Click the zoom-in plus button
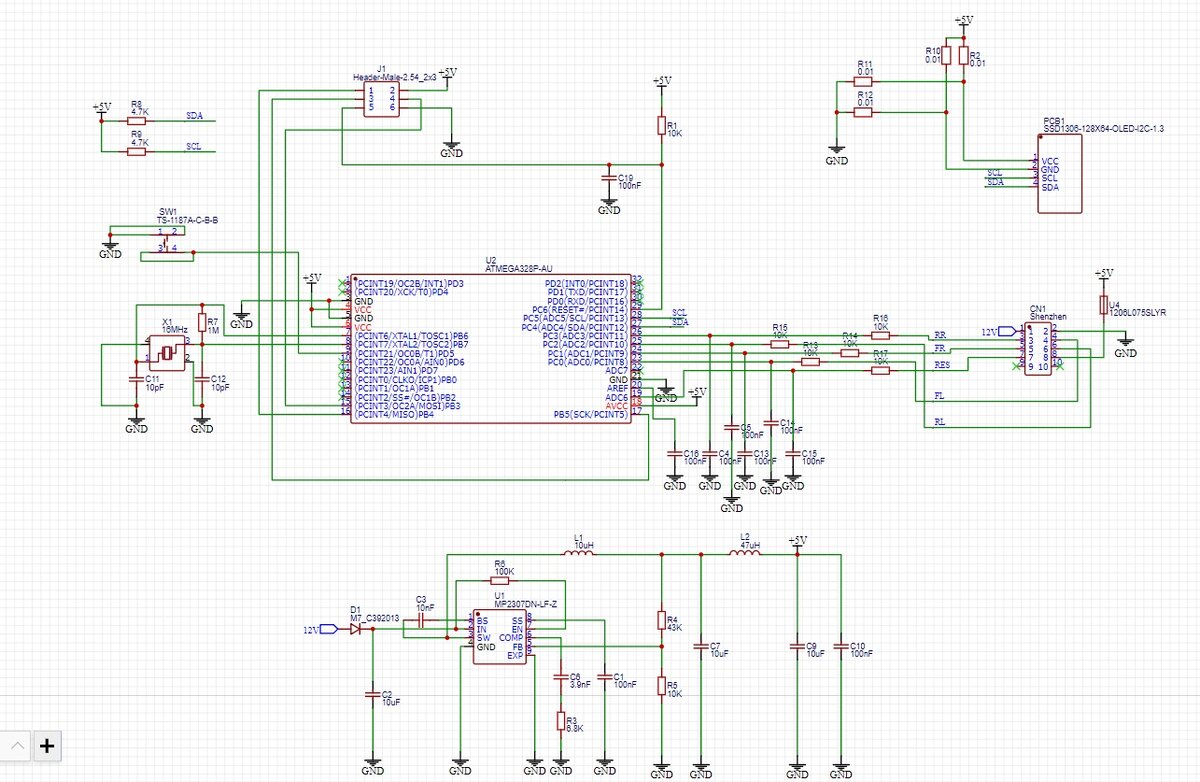 pyautogui.click(x=46, y=746)
